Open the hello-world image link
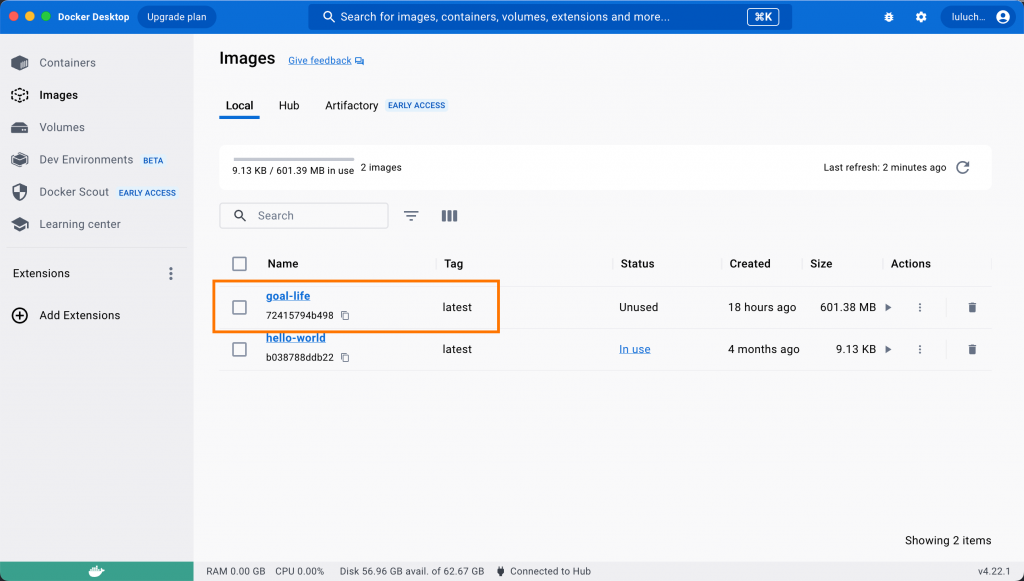This screenshot has height=581, width=1024. coord(296,338)
